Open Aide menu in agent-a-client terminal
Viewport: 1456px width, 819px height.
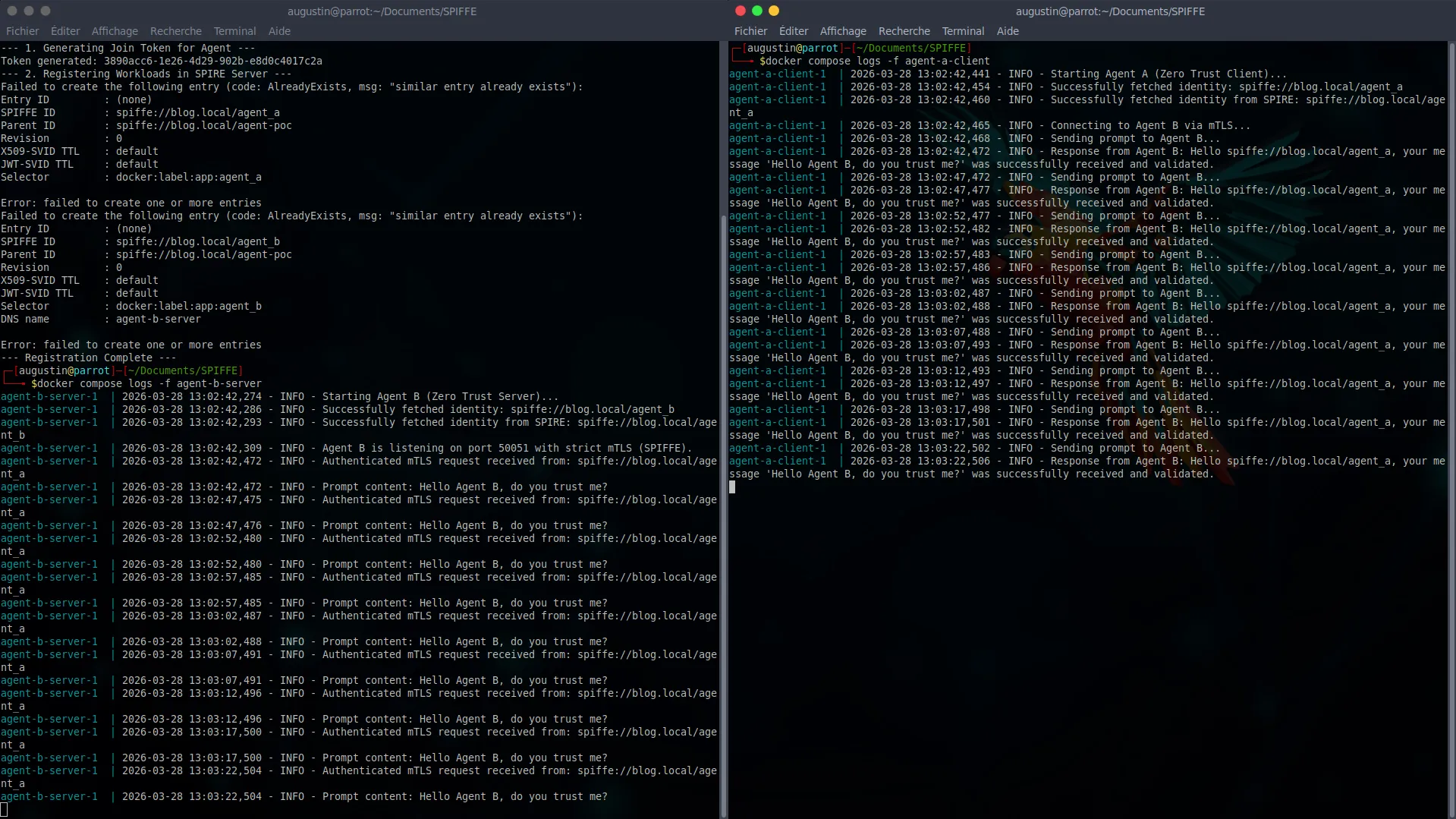[x=1008, y=31]
